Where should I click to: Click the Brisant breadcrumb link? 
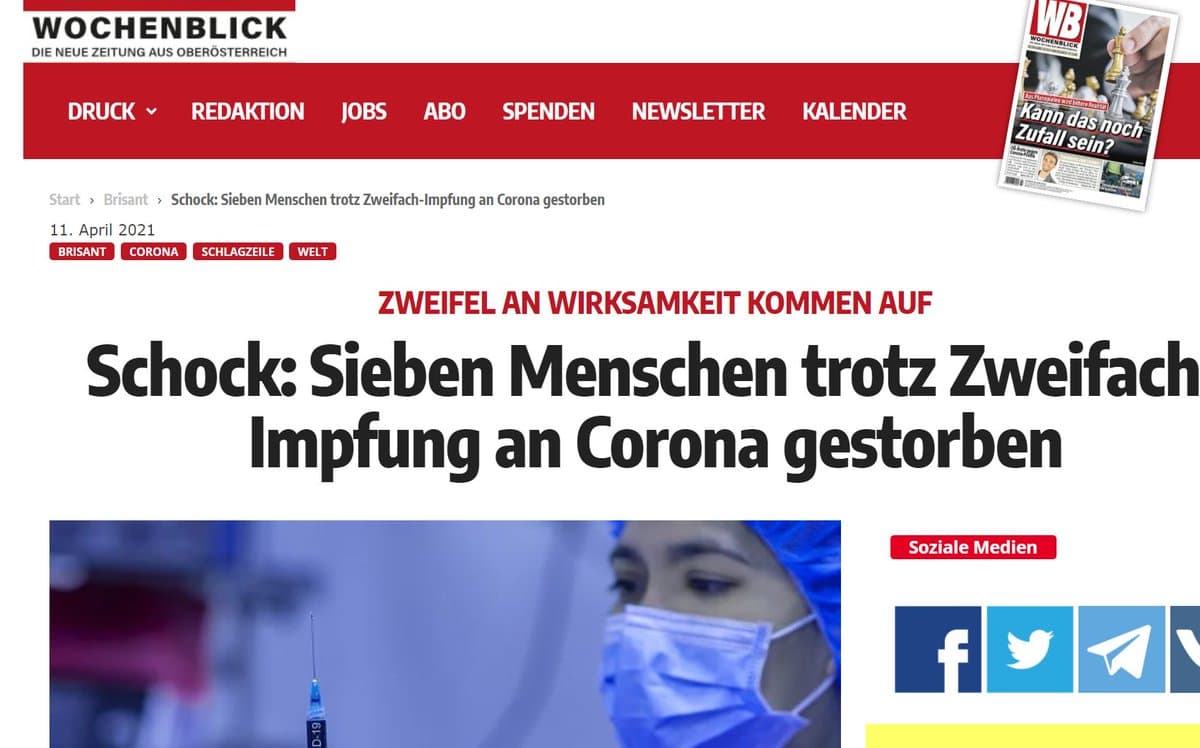pyautogui.click(x=126, y=199)
